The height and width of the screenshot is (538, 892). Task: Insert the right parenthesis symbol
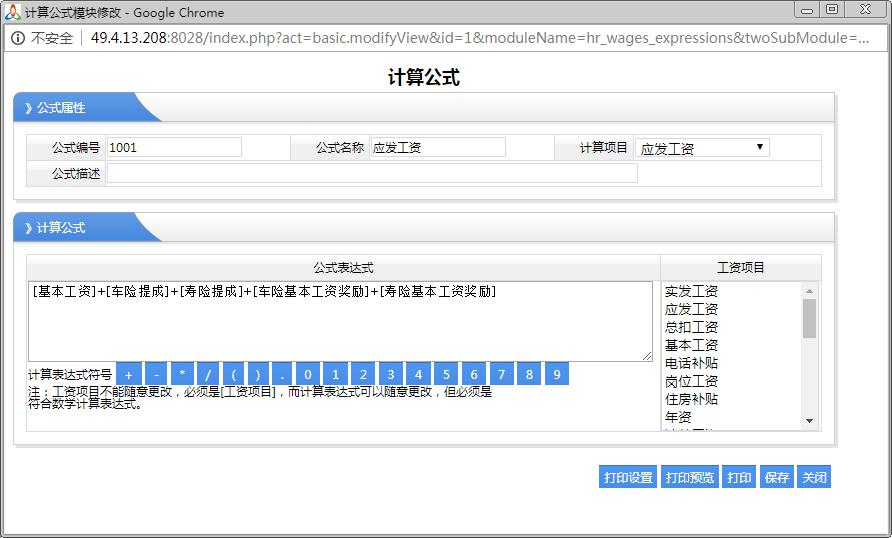258,374
